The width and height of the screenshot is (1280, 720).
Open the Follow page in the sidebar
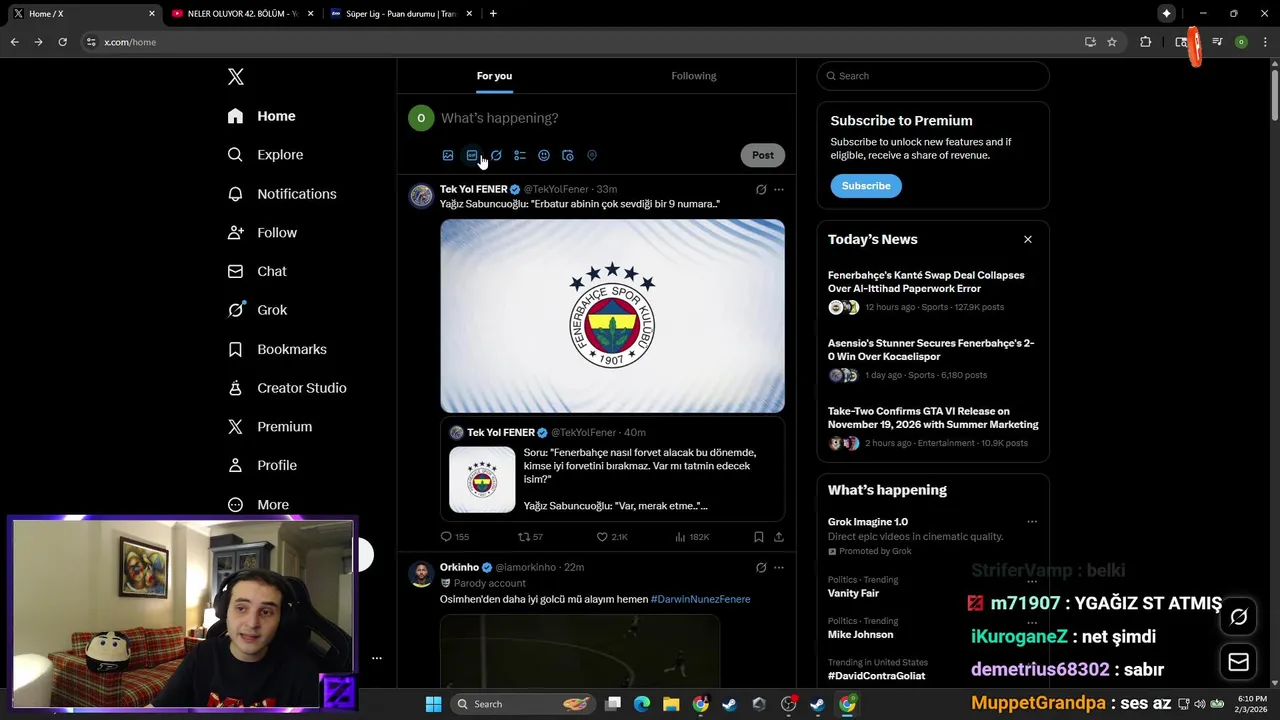[262, 233]
